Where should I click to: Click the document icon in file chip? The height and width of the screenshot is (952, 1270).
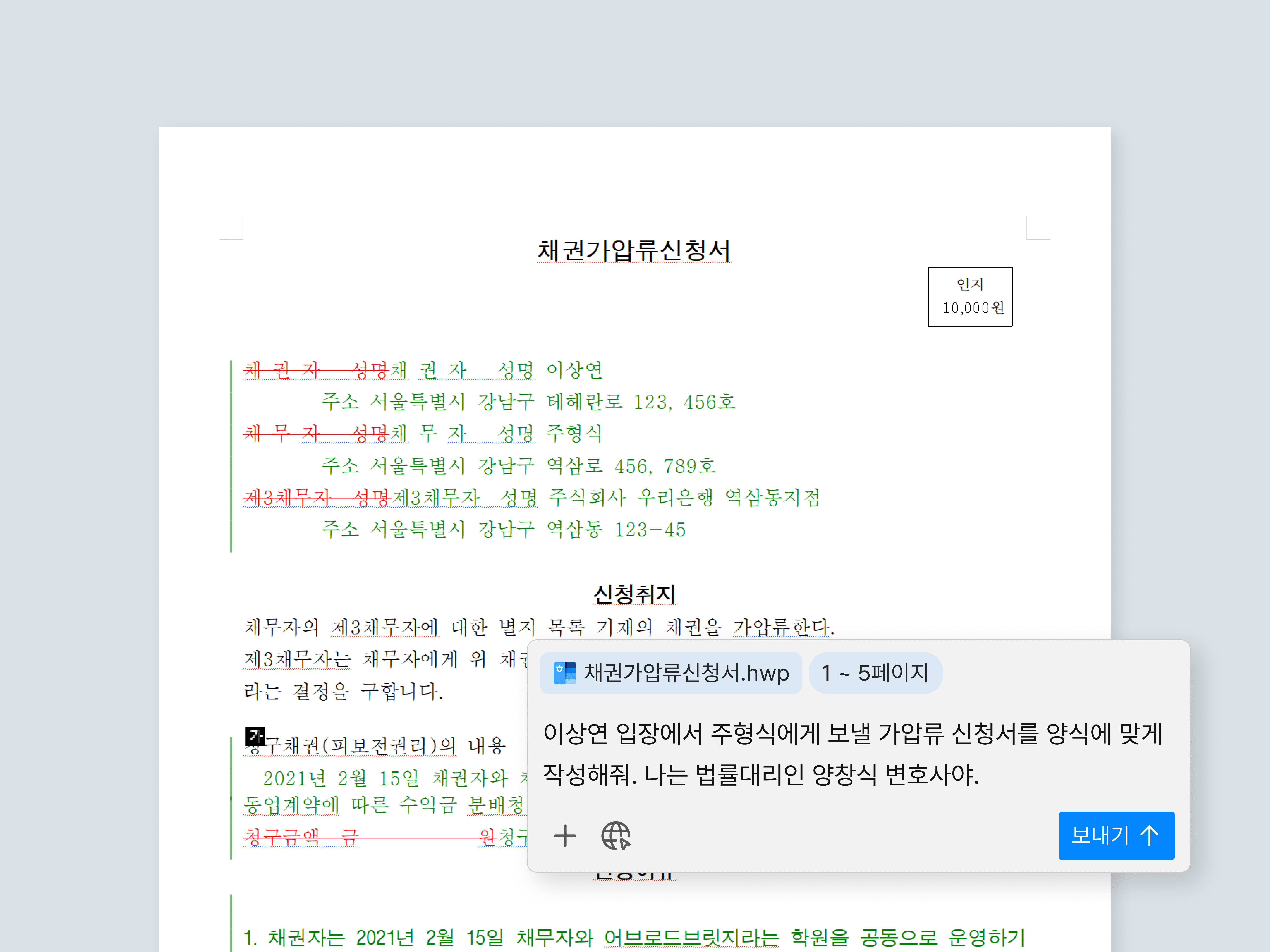[x=565, y=673]
